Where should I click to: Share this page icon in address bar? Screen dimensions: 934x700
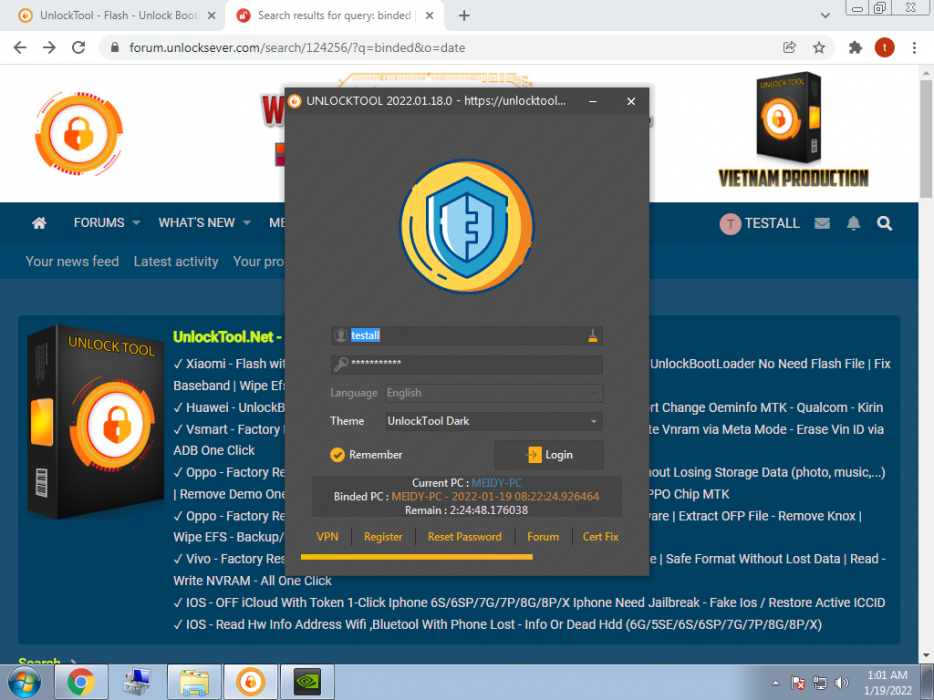pyautogui.click(x=789, y=48)
